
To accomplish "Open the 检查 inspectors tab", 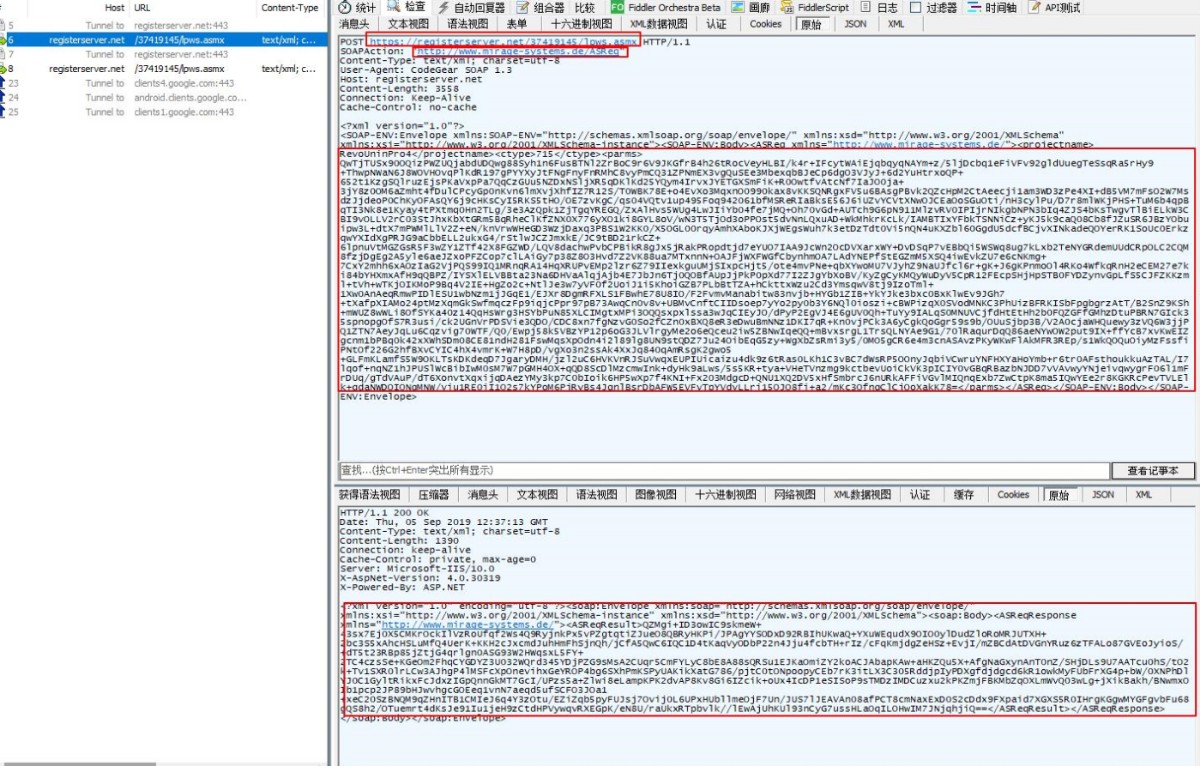I will 407,7.
